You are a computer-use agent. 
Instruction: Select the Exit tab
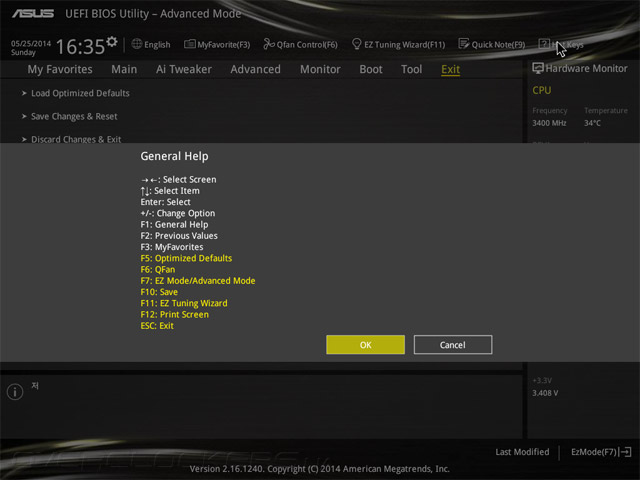pyautogui.click(x=451, y=69)
